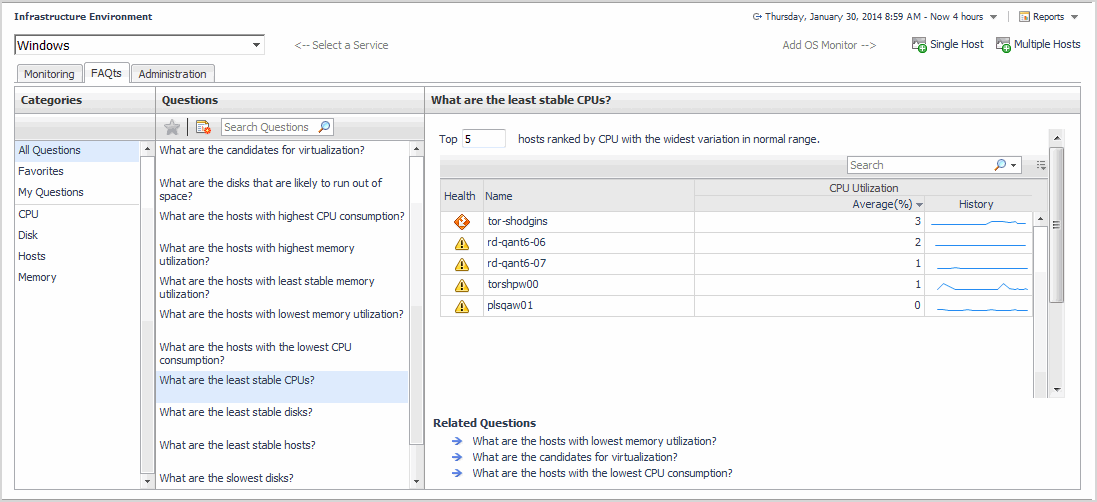Click the add question icon beside the star
Screen dimensions: 1097x502
pyautogui.click(x=203, y=127)
